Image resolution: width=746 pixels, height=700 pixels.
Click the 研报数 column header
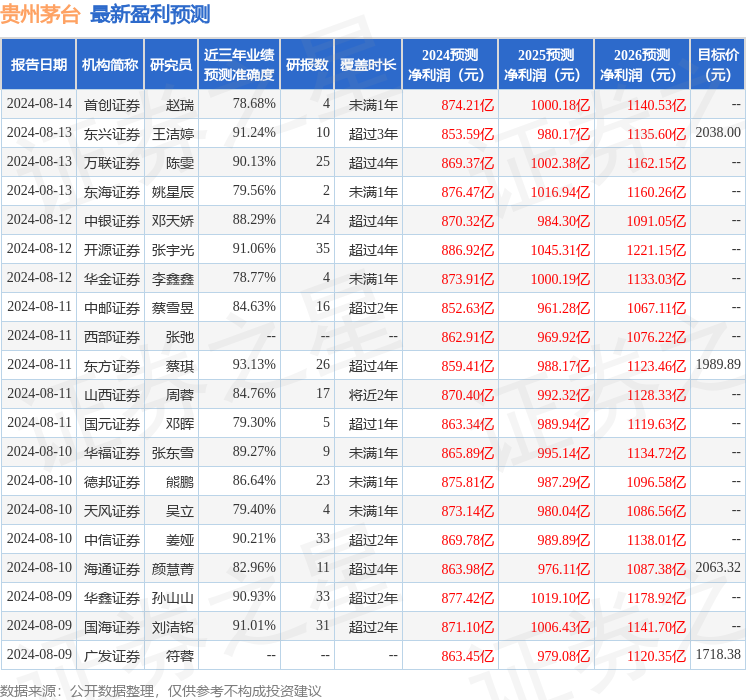[x=307, y=64]
